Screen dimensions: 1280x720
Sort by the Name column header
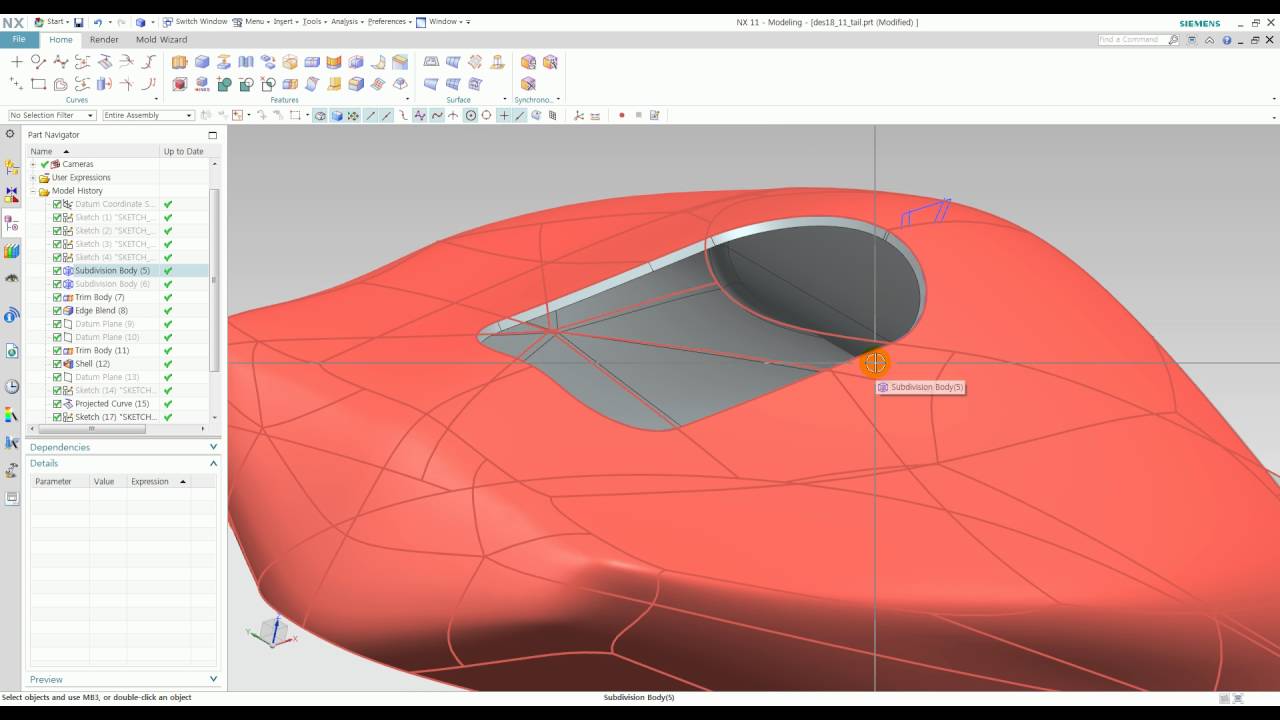92,151
